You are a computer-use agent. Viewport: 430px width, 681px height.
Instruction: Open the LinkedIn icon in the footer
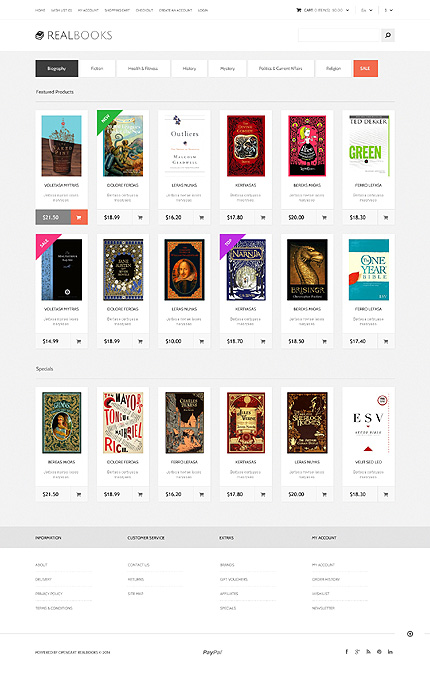(390, 651)
